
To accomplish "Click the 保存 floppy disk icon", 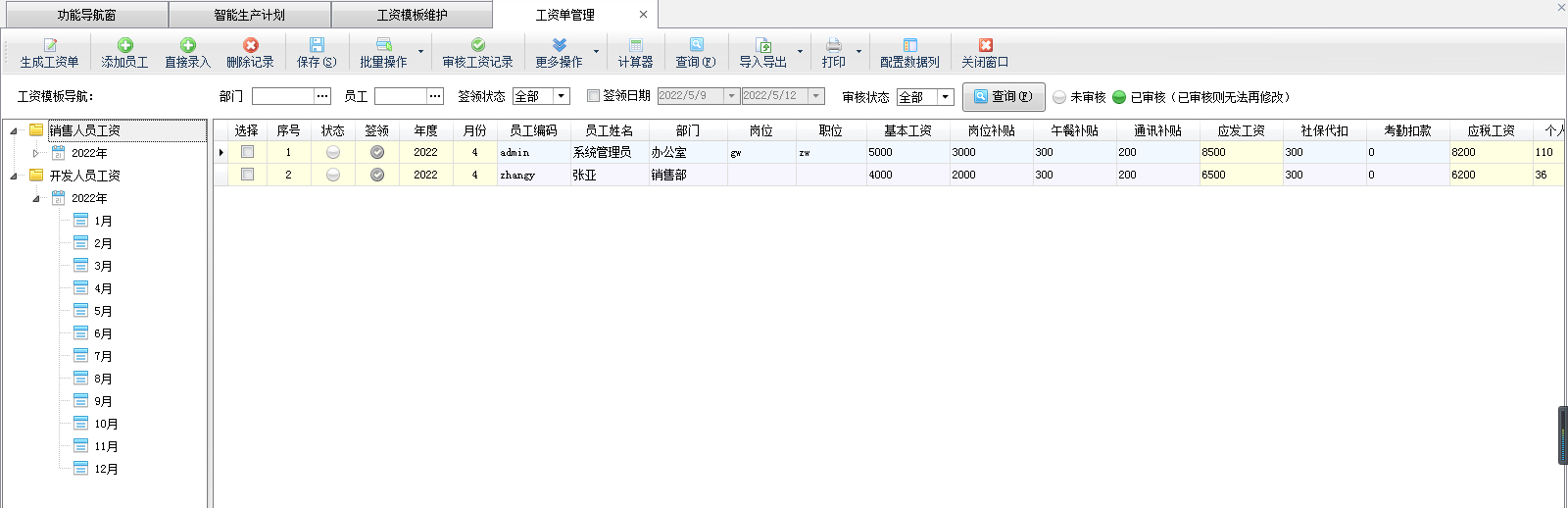I will (x=317, y=45).
